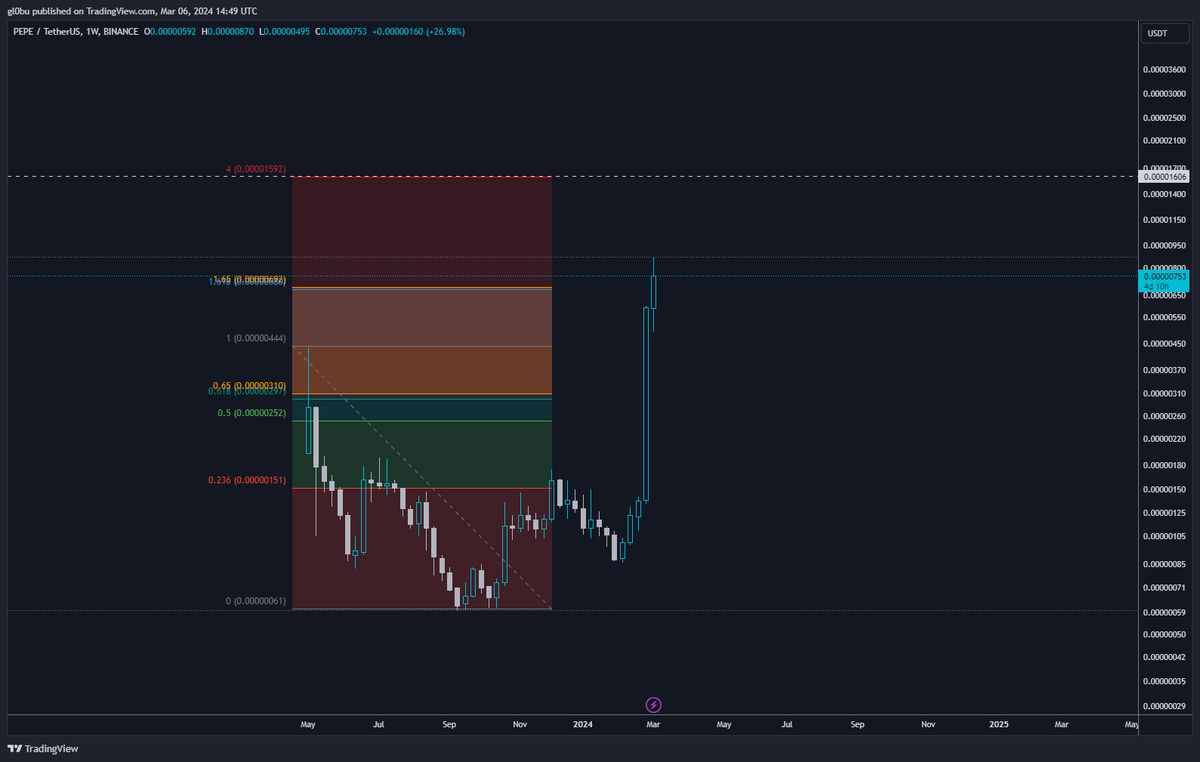Select the Fib level label 4 (0.00001592)

coord(256,170)
